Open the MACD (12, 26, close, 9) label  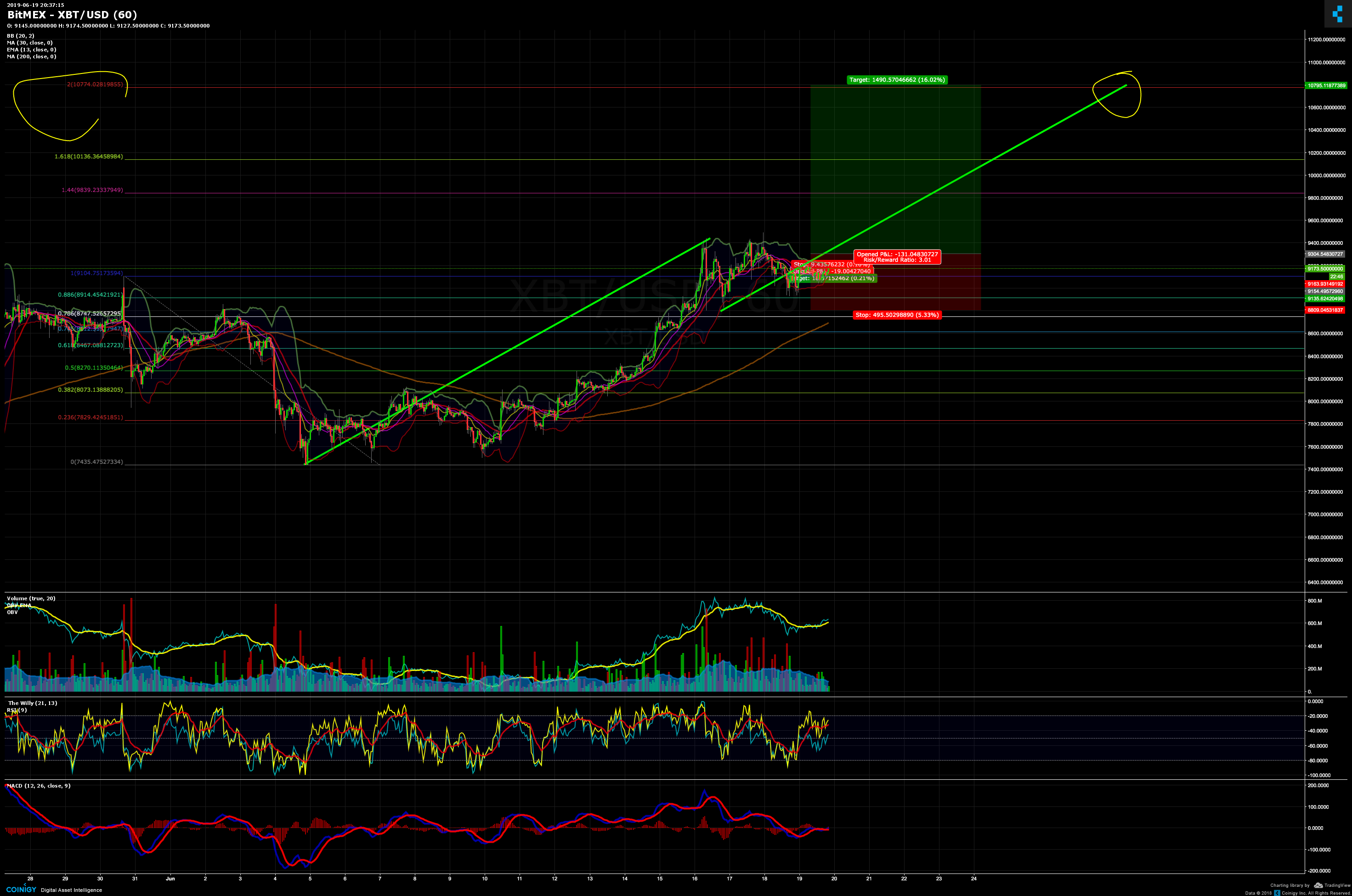click(39, 786)
